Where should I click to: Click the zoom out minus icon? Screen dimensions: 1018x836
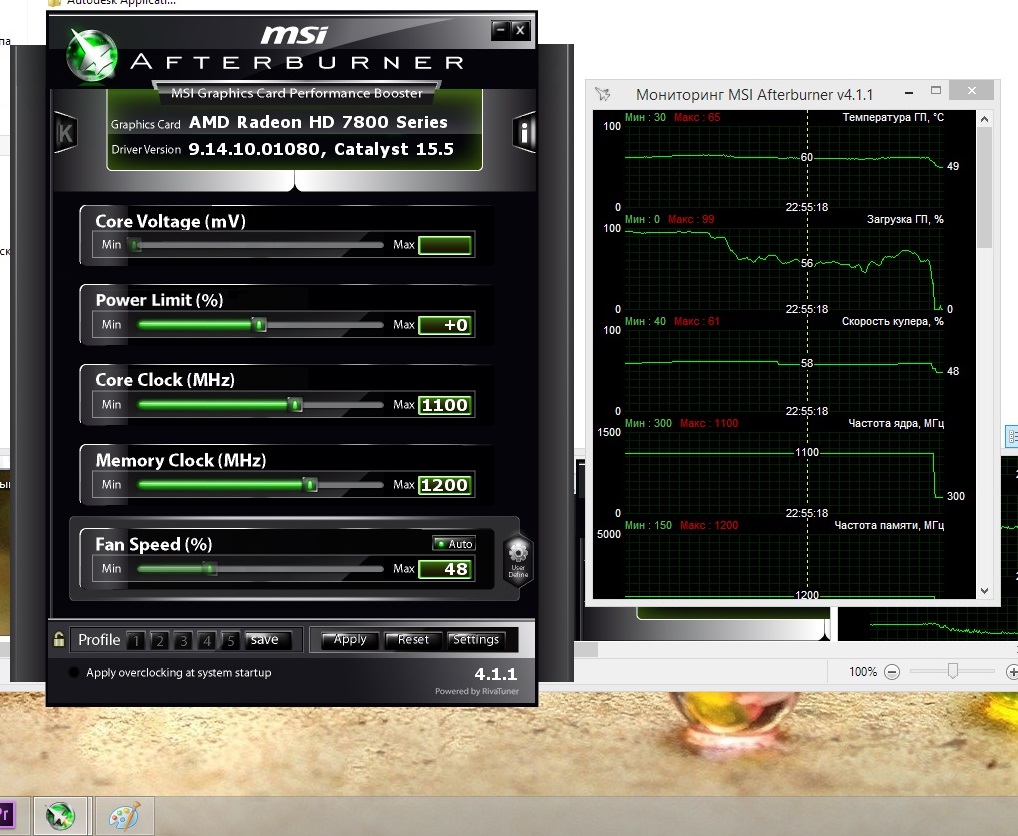(892, 672)
